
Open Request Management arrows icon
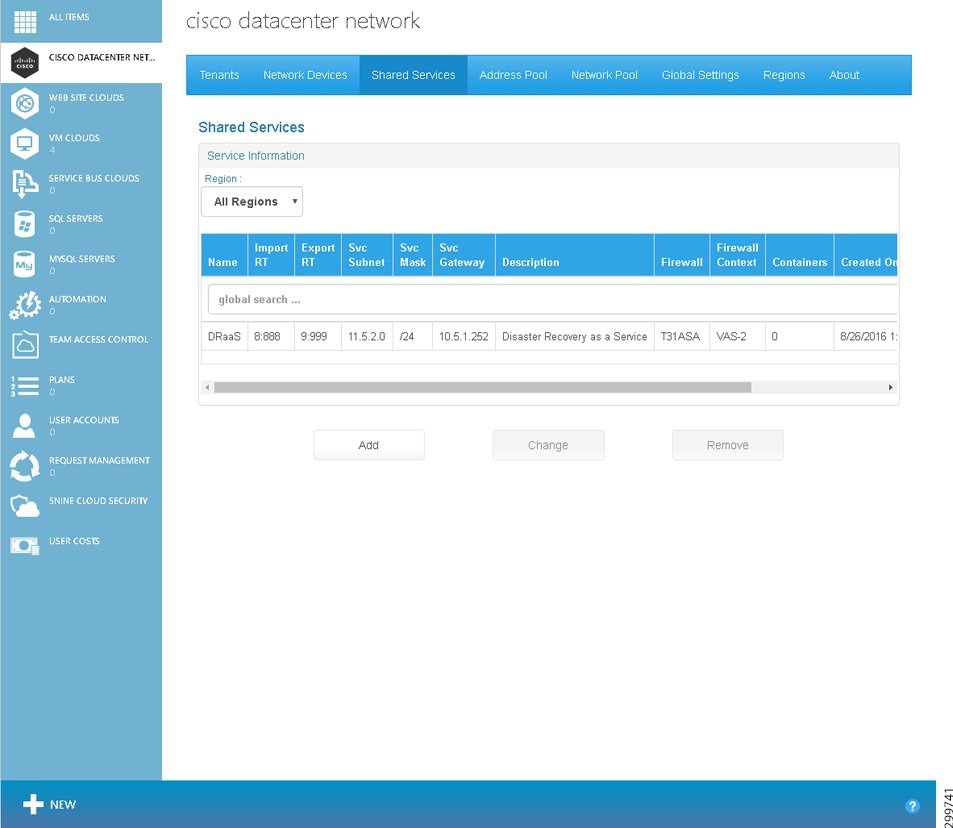25,466
